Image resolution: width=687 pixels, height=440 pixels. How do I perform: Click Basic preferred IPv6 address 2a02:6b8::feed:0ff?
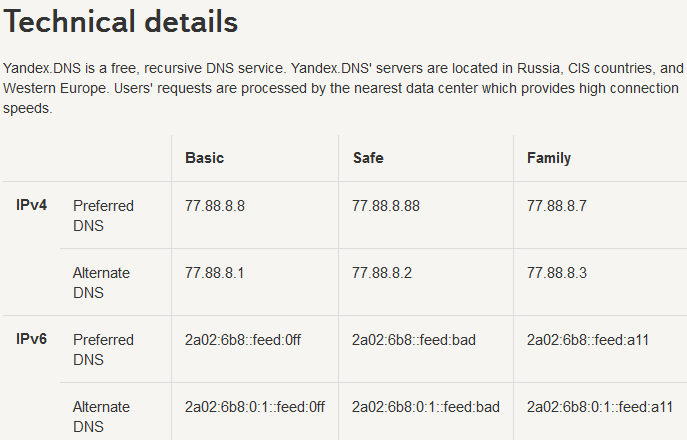243,340
